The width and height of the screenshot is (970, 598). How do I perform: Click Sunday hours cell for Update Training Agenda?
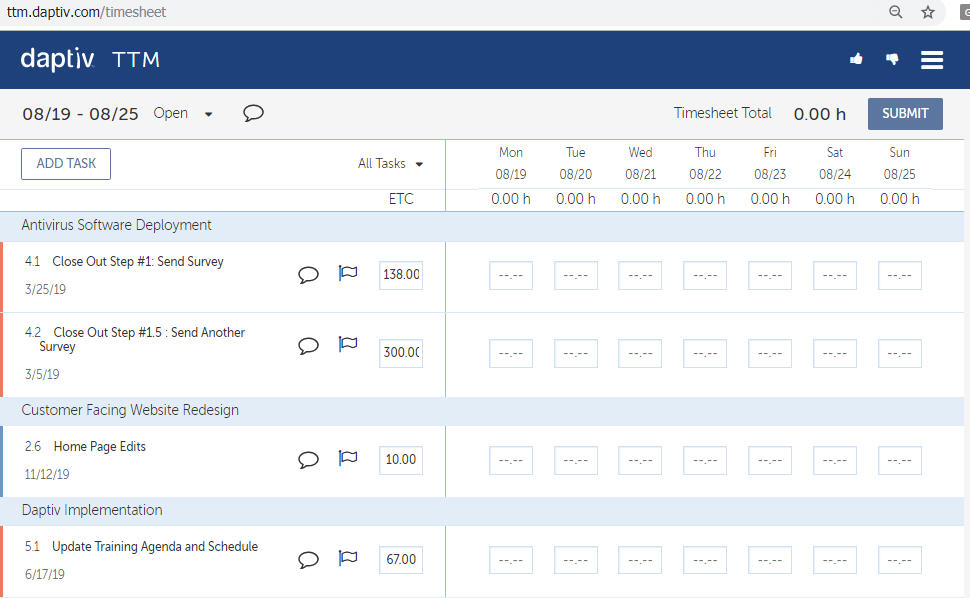900,560
